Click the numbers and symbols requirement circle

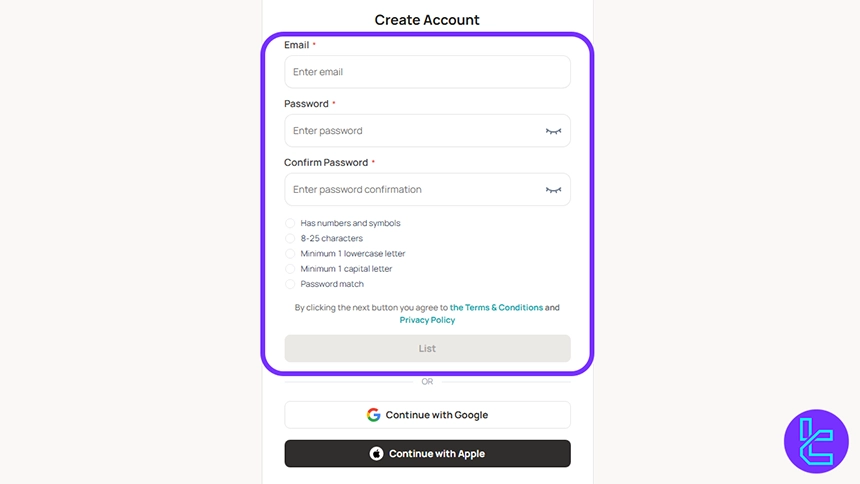coord(290,223)
